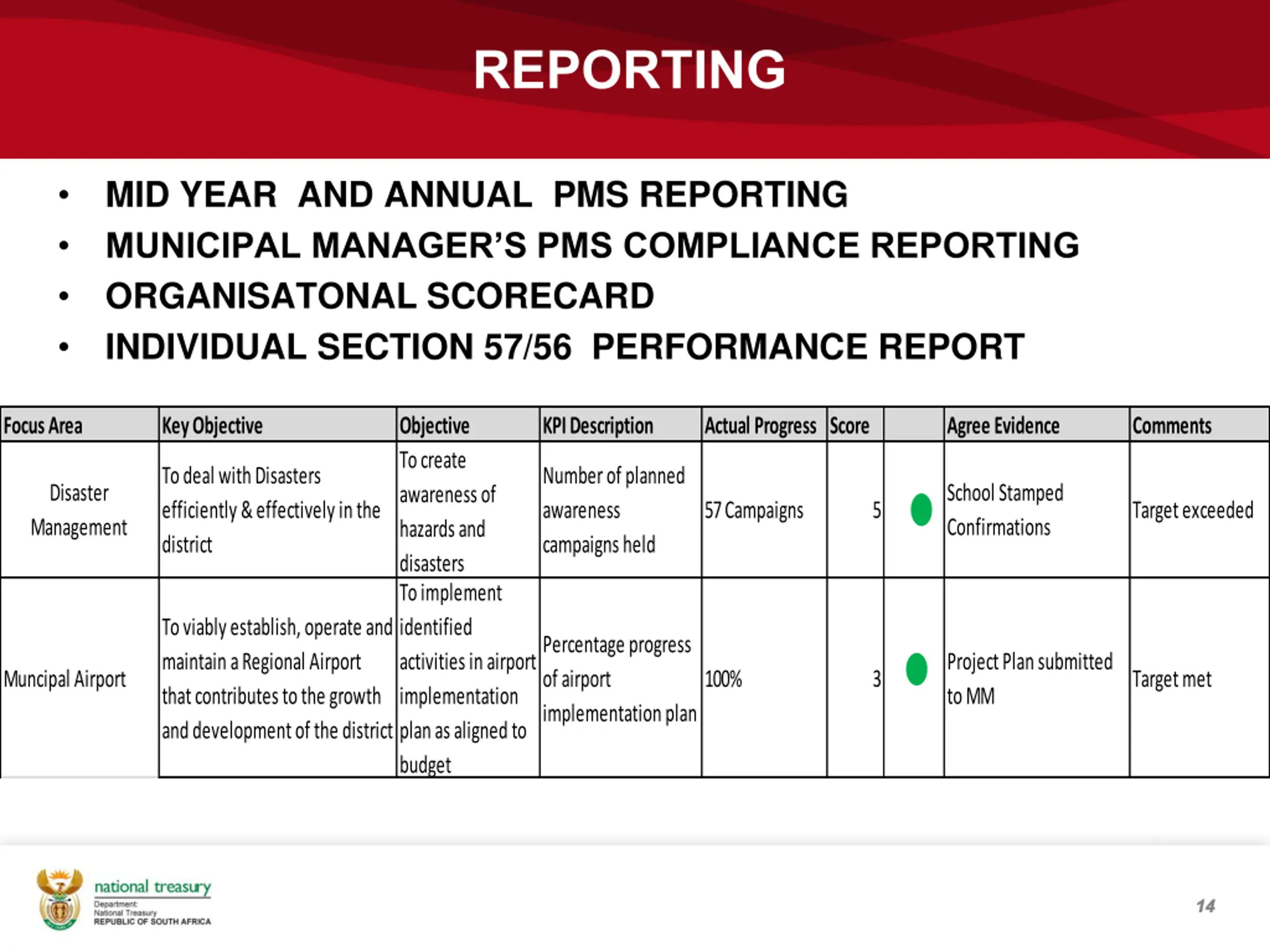
Task: Click the 'Objective' column header
Action: coord(468,425)
